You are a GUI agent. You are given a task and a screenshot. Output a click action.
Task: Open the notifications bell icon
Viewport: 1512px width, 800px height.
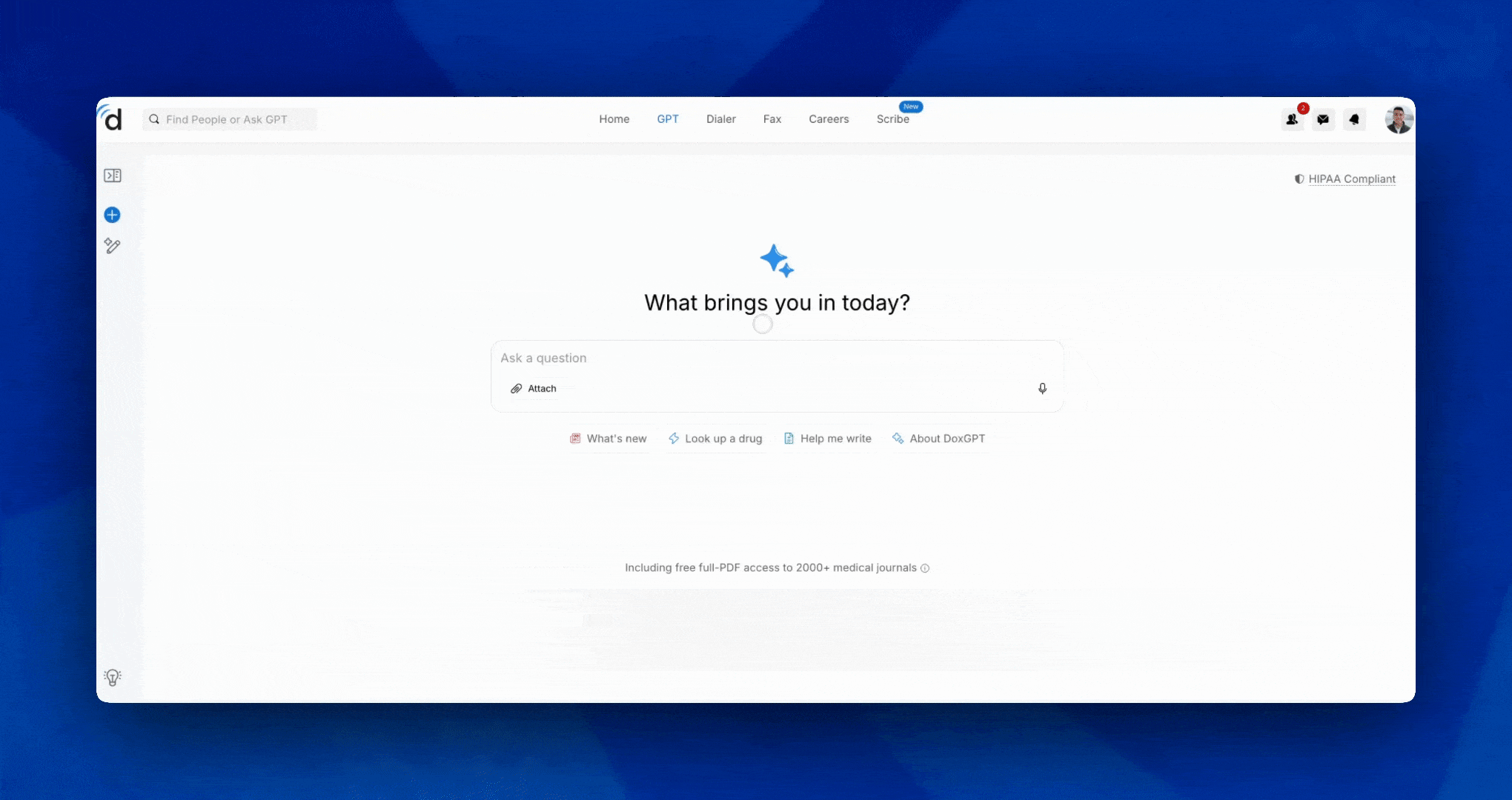point(1354,119)
